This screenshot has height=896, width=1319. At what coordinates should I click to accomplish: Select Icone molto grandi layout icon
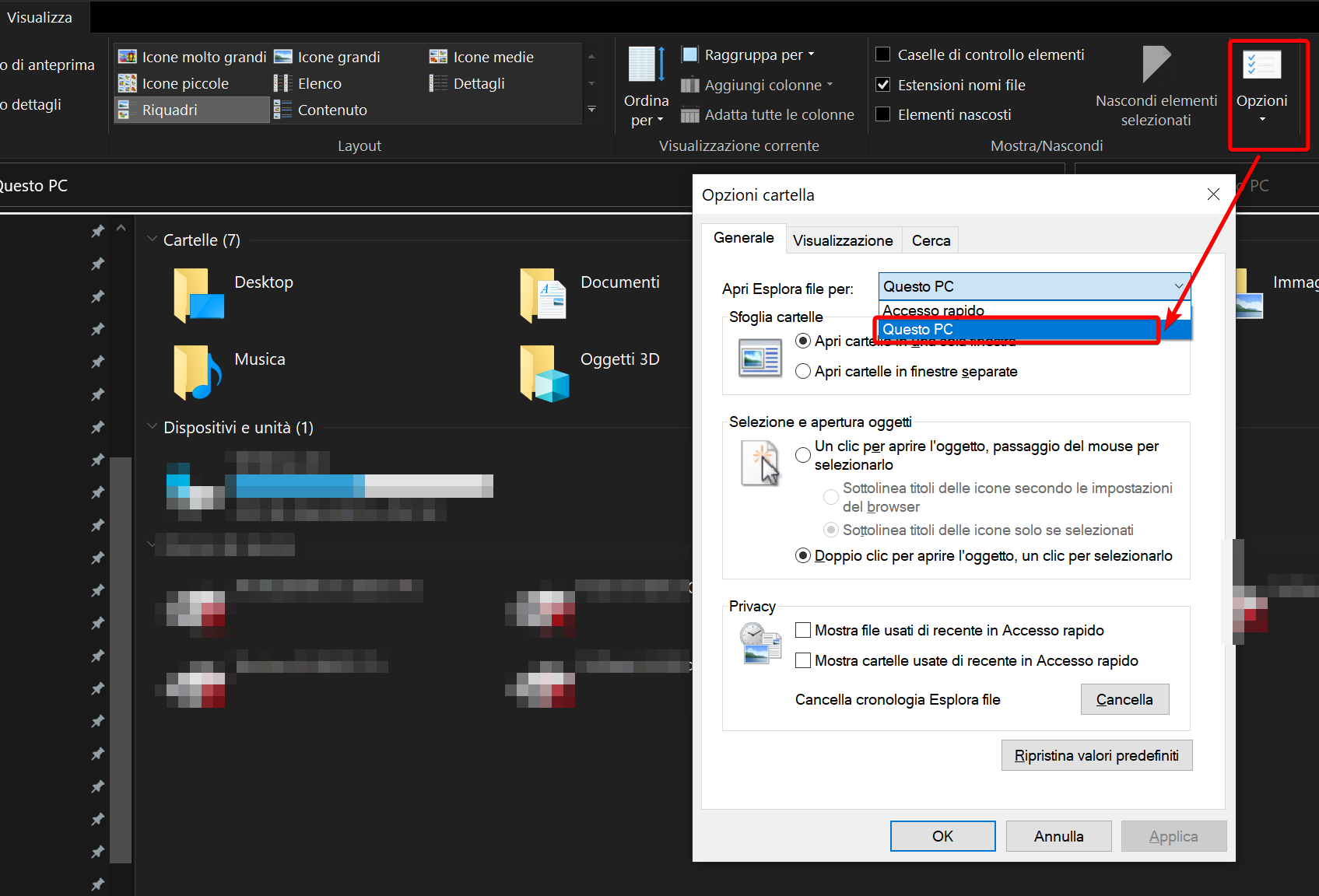(128, 57)
